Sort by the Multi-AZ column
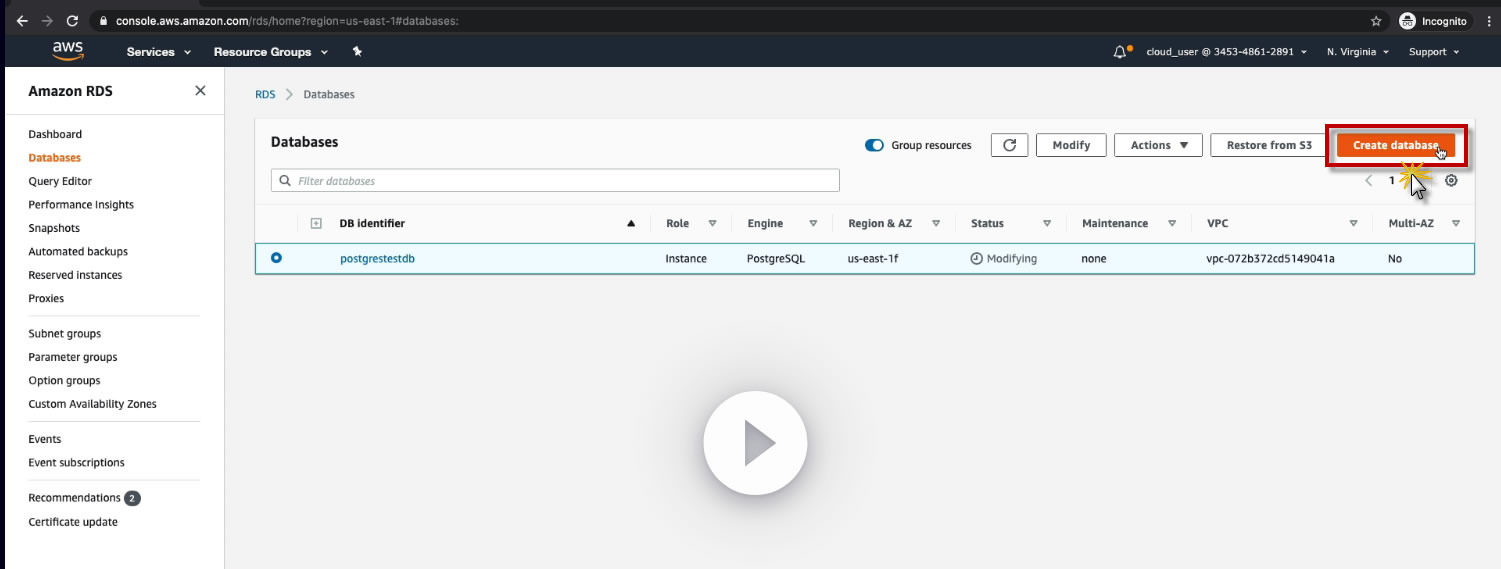 (x=1456, y=224)
